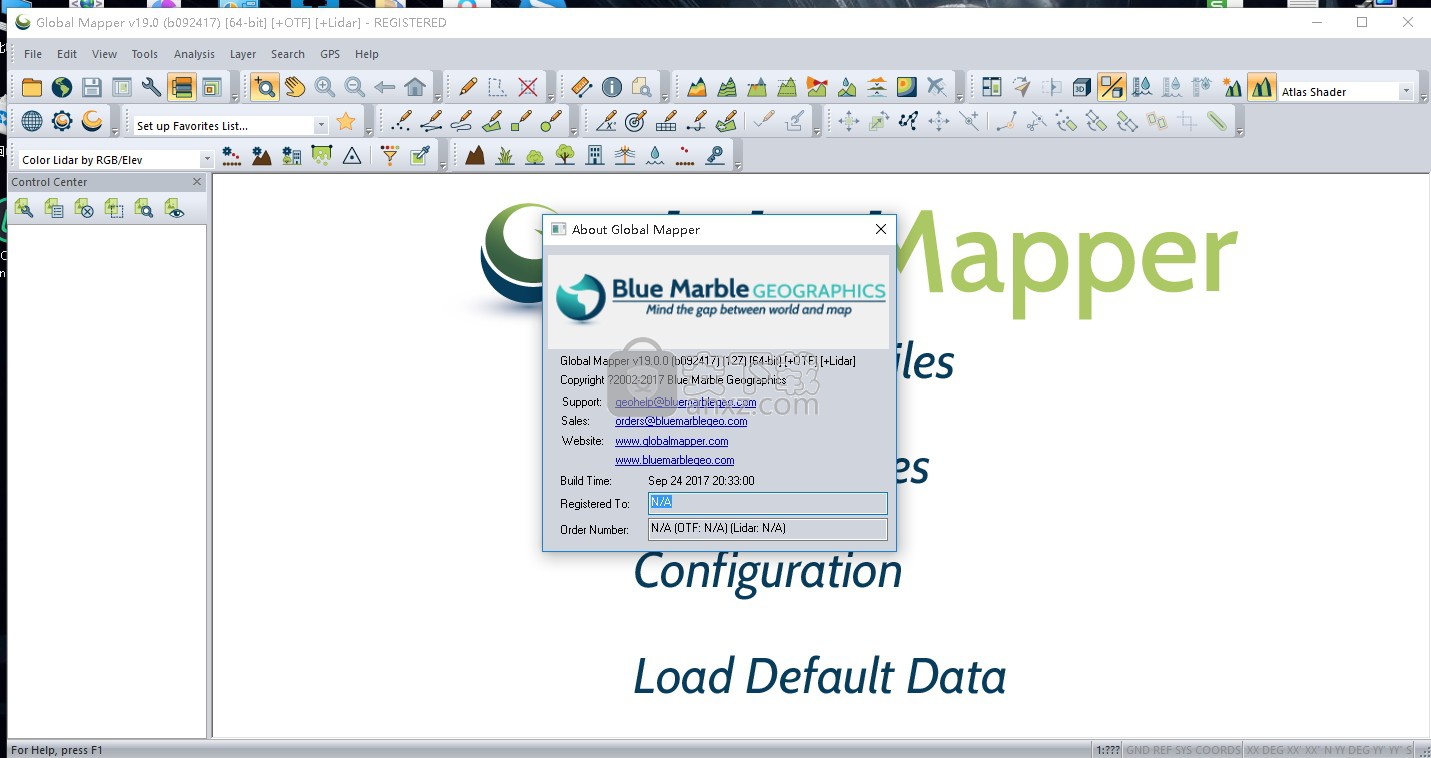Expand the Lidar classification toolbar overflow arrow
The height and width of the screenshot is (758, 1431).
pyautogui.click(x=739, y=165)
